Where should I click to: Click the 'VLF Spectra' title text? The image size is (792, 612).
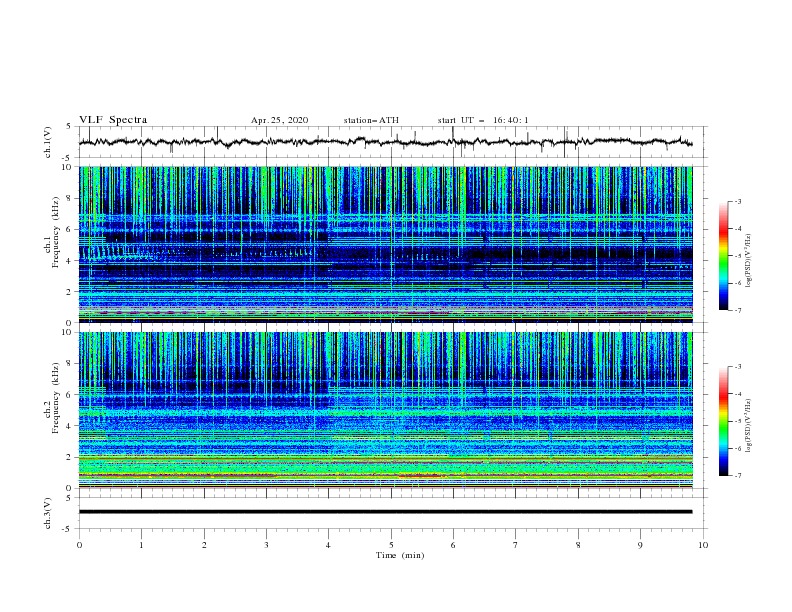coord(113,120)
